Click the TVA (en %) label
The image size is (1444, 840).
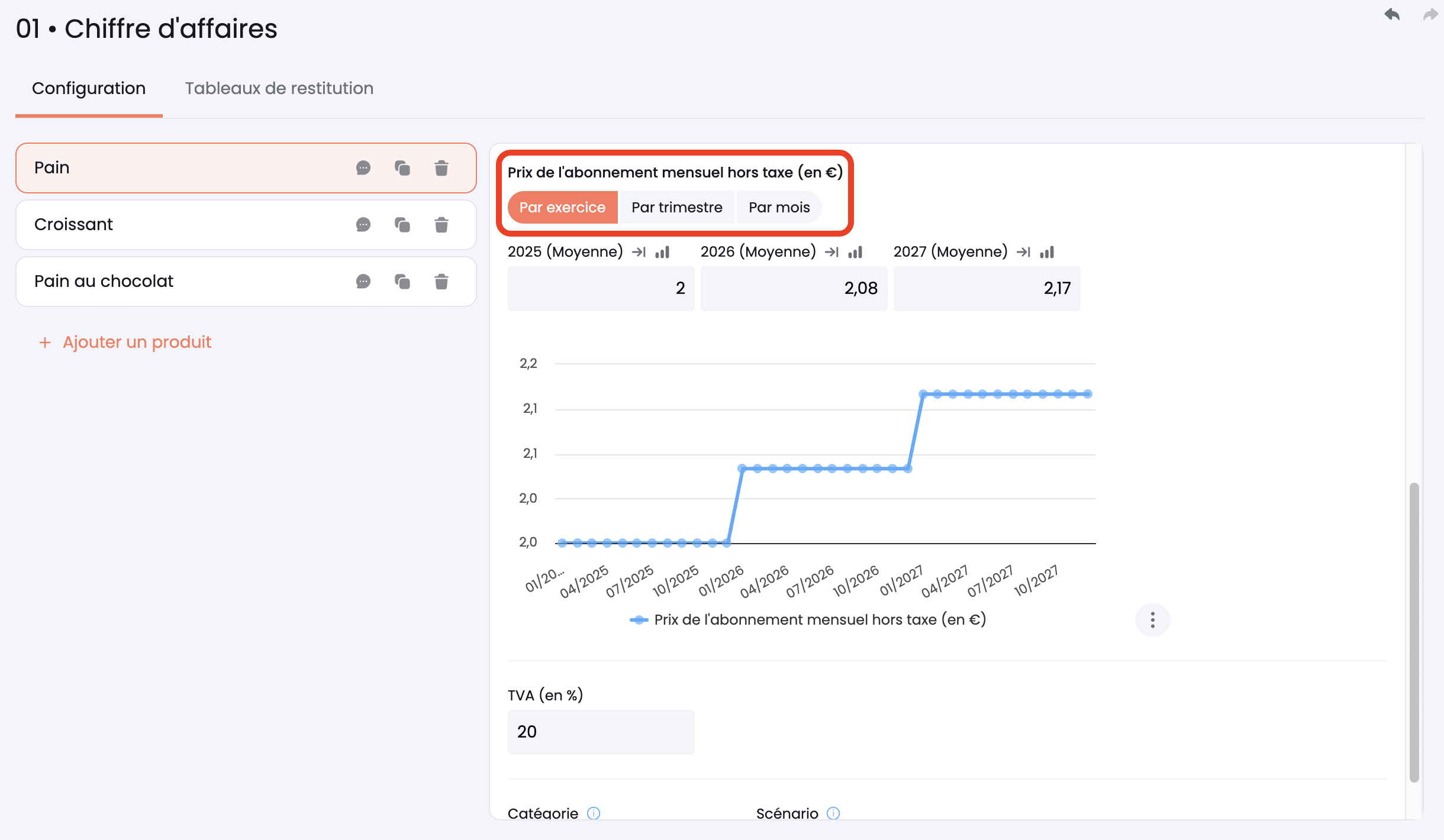(545, 695)
